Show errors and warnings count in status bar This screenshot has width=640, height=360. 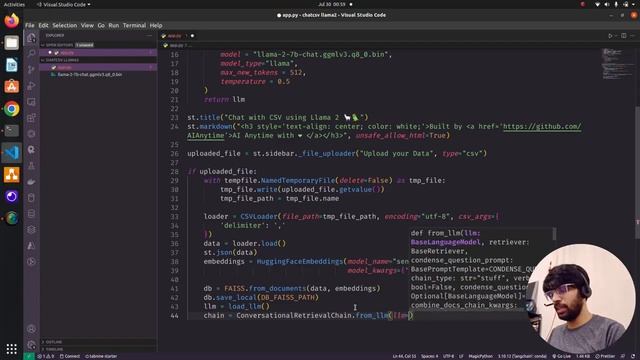coord(46,356)
